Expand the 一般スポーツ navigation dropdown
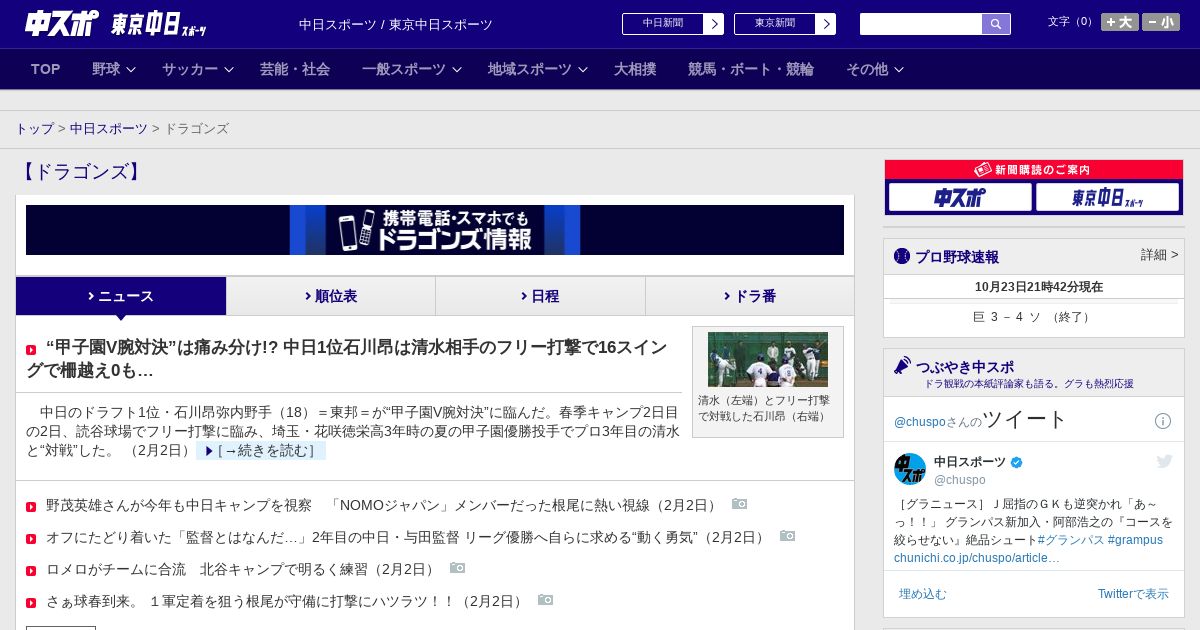 click(x=412, y=69)
